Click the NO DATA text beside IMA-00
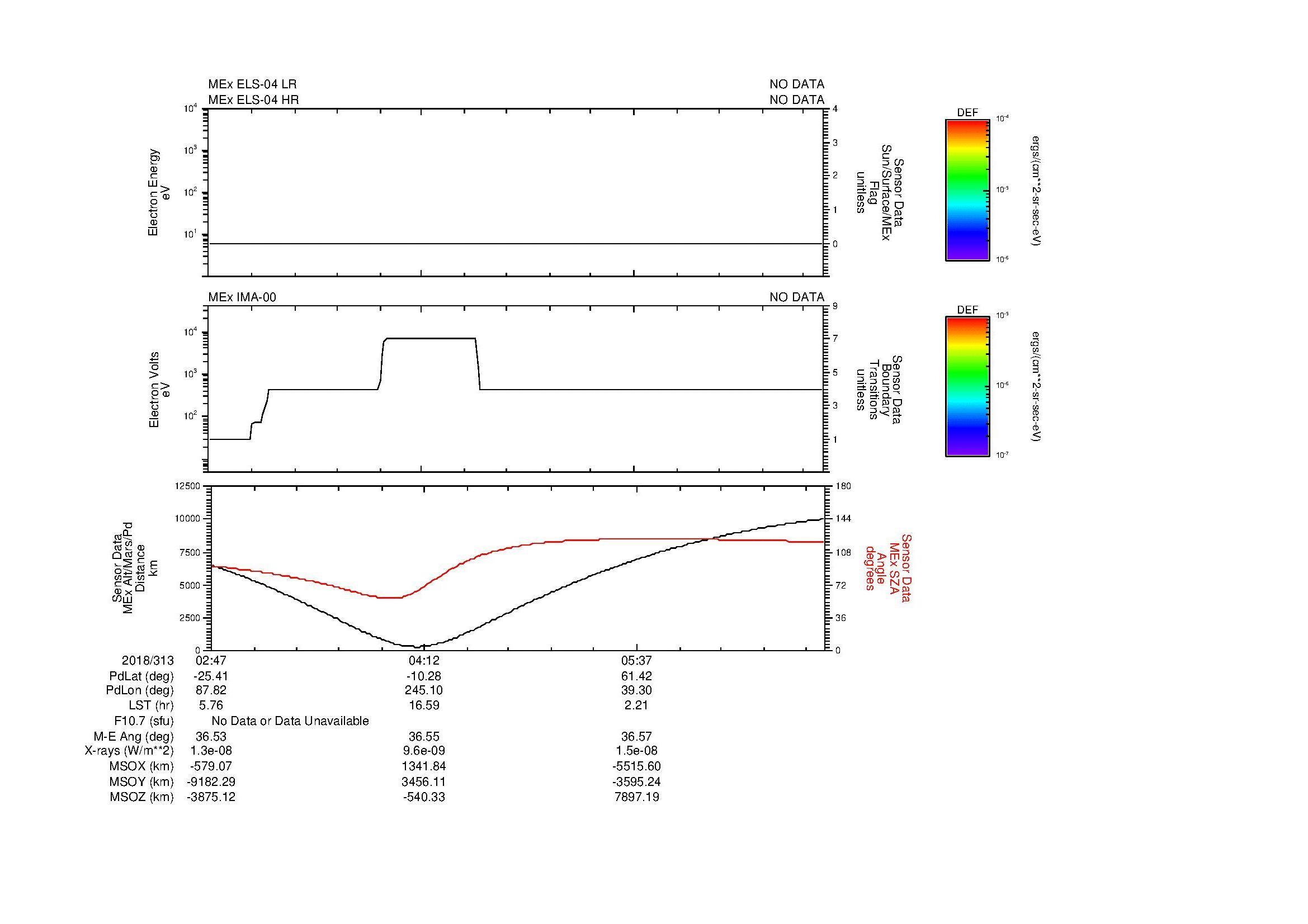 tap(796, 297)
